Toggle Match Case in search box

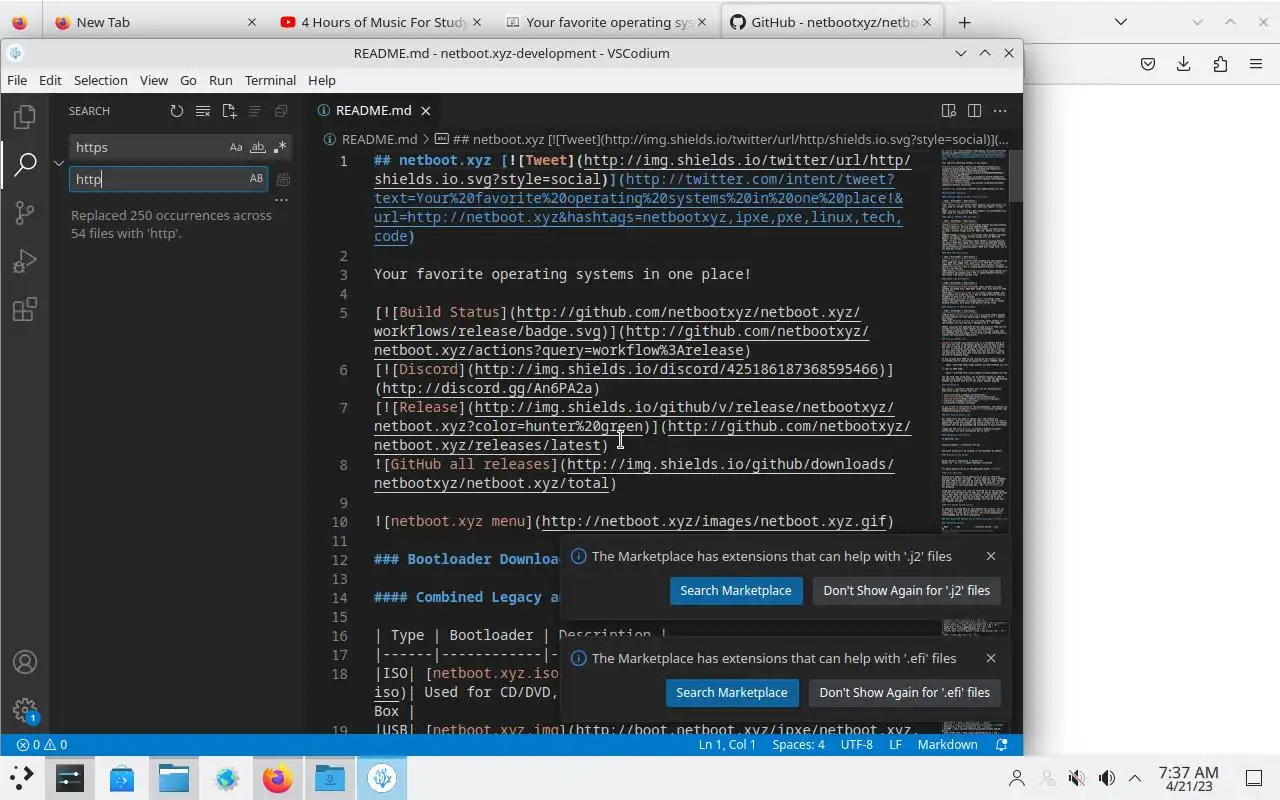click(236, 147)
